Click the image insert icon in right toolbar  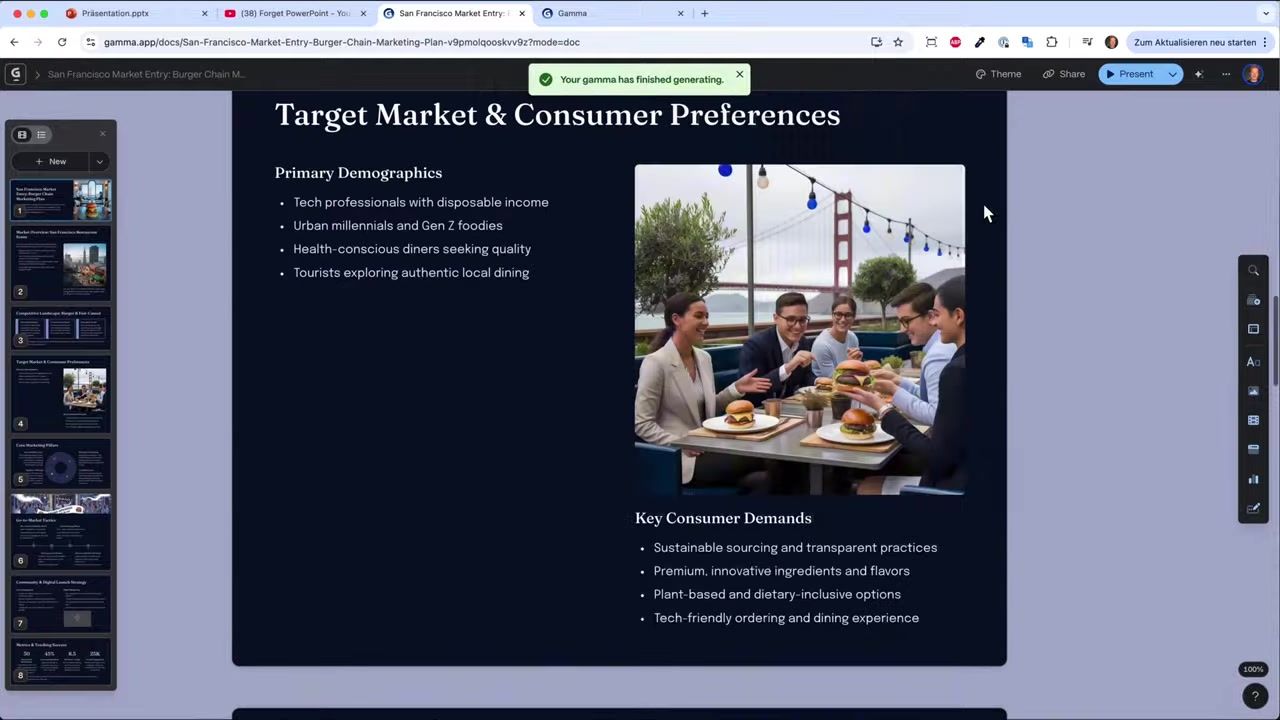[1253, 391]
